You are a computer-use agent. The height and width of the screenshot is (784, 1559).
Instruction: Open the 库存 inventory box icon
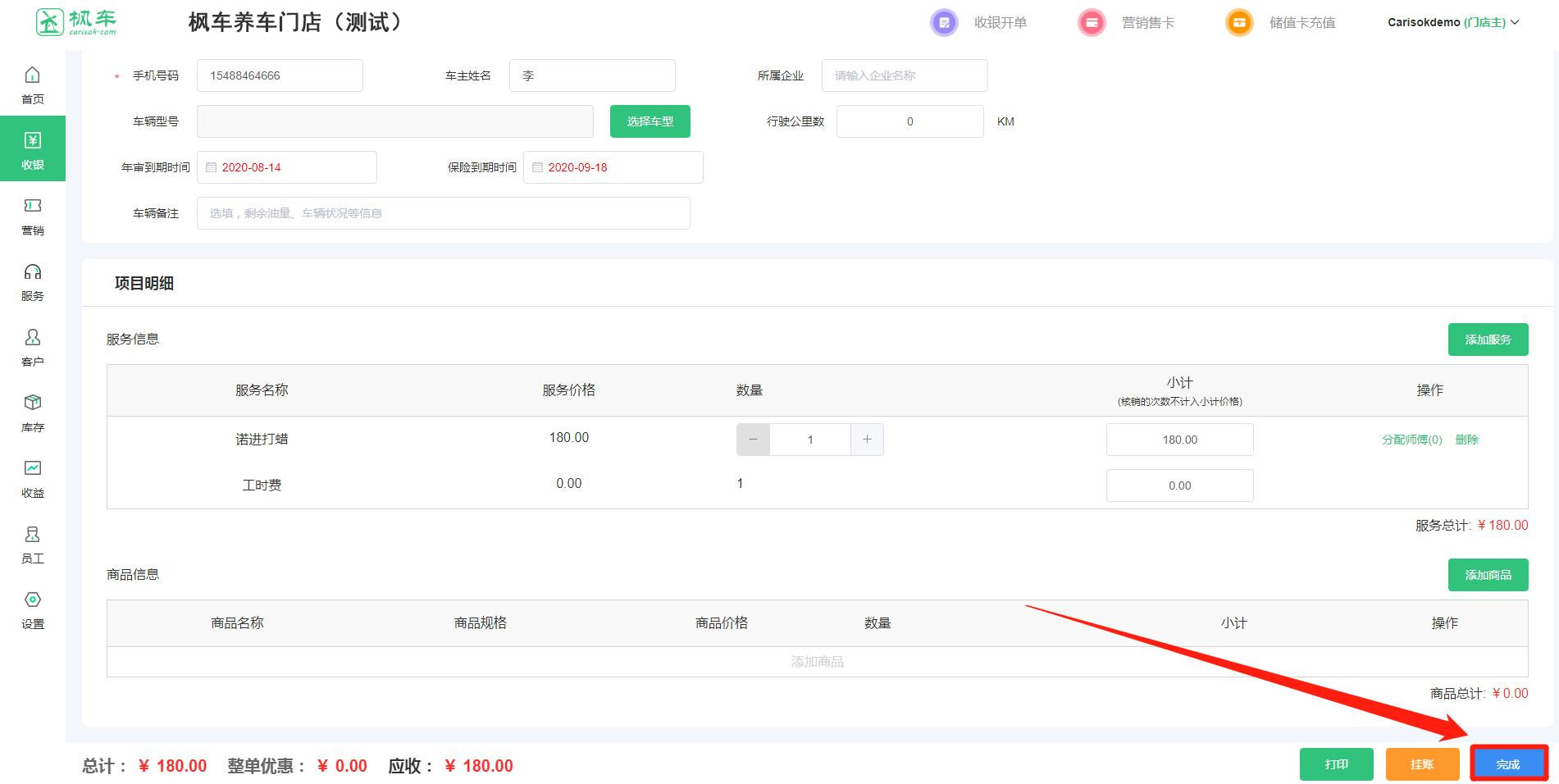click(32, 403)
